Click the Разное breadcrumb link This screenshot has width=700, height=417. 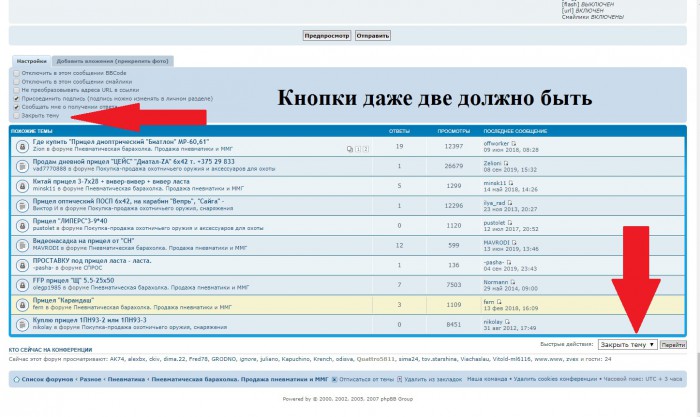tap(90, 379)
